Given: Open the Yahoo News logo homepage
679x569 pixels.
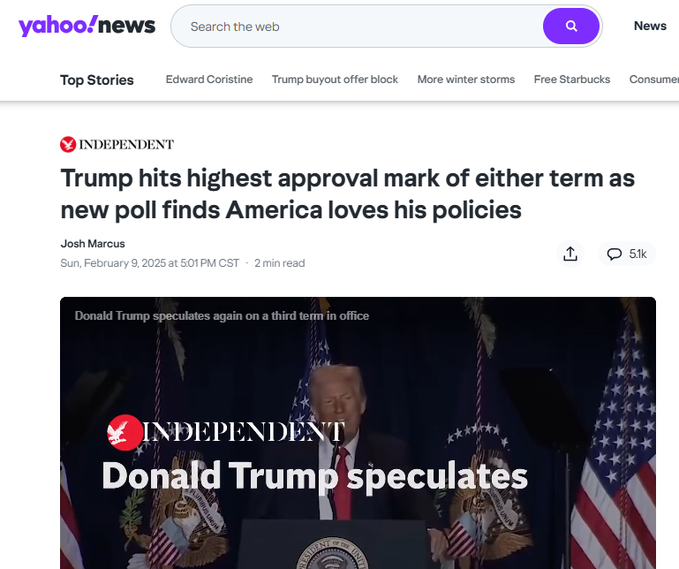Looking at the screenshot, I should click(87, 26).
